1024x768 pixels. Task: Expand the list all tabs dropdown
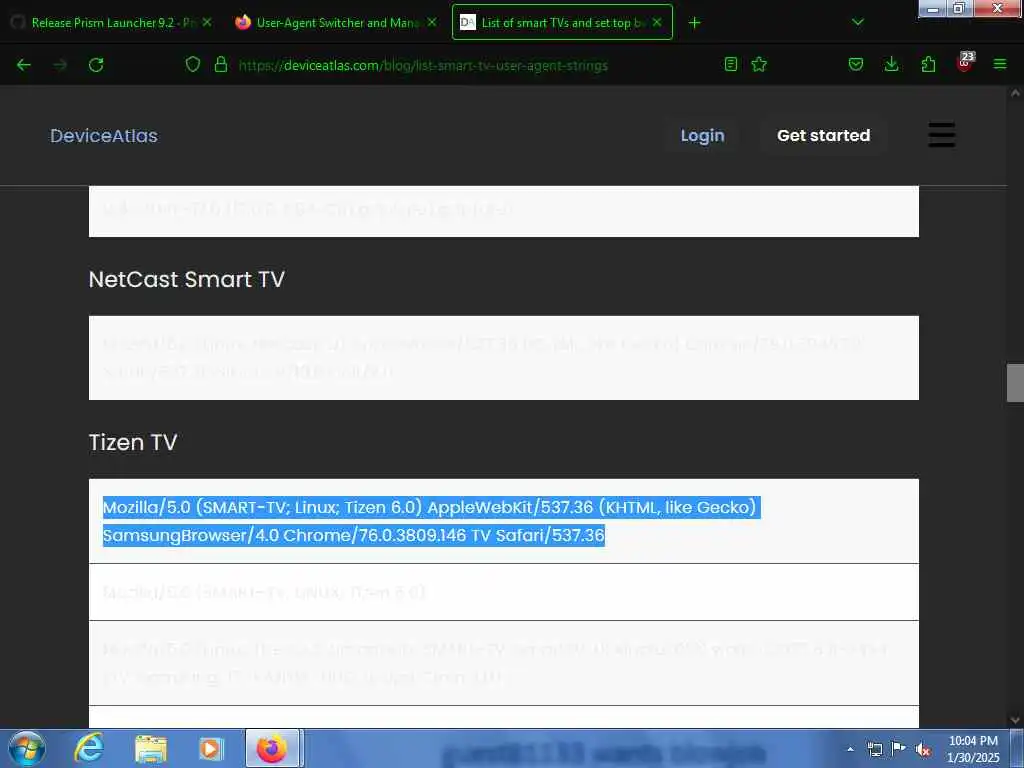pyautogui.click(x=858, y=22)
